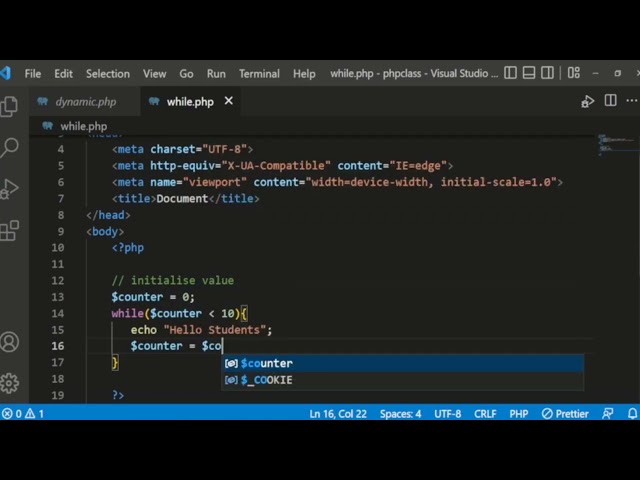Click the "<body>" tag on line 9
The height and width of the screenshot is (480, 640).
tap(105, 231)
